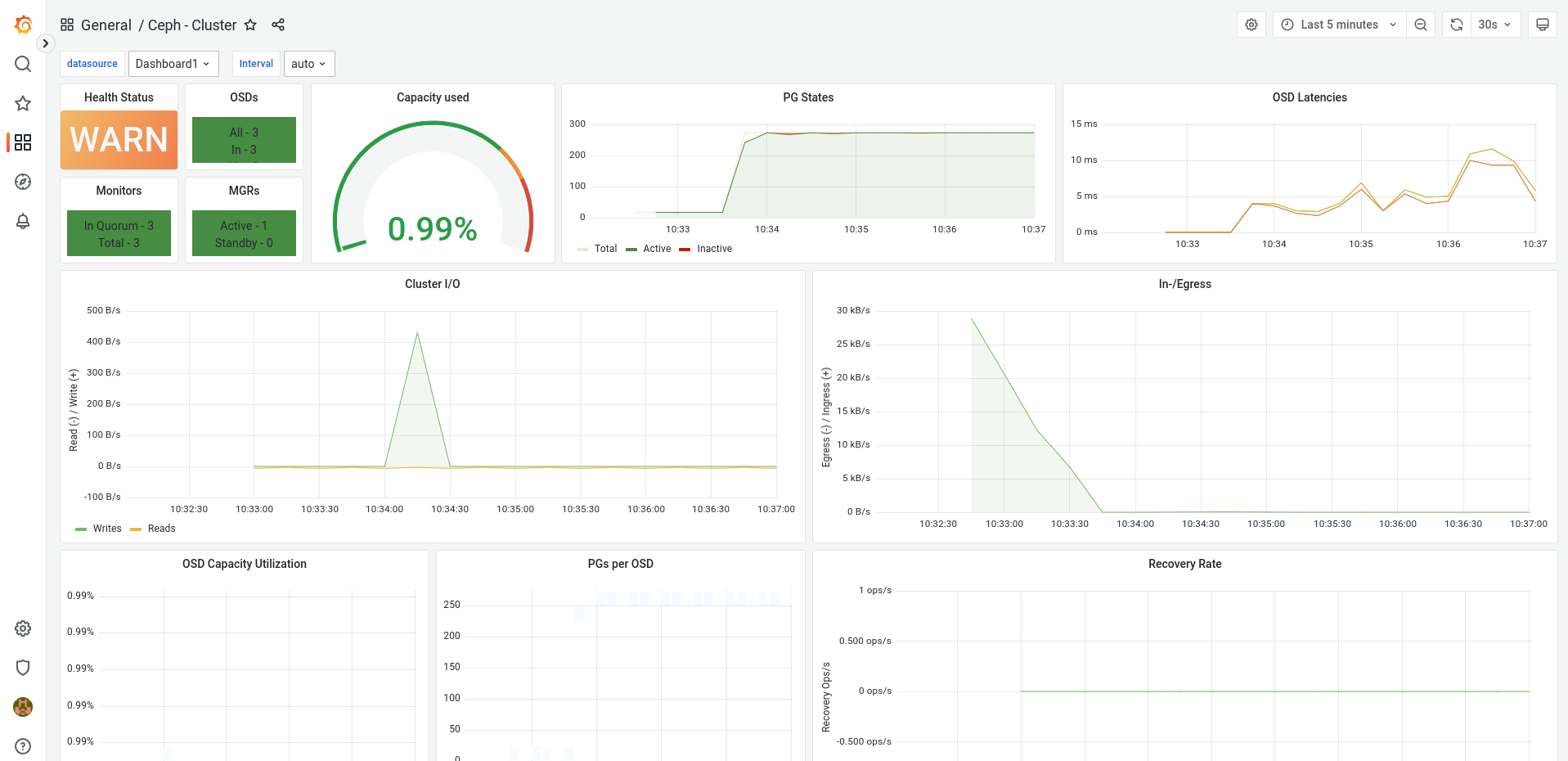Toggle the Reads series in Cluster I/O legend

162,529
